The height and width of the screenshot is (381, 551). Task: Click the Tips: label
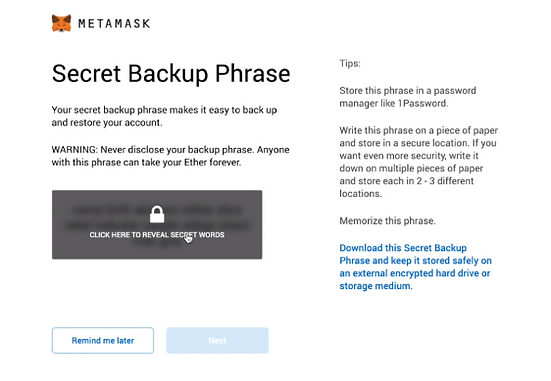350,64
